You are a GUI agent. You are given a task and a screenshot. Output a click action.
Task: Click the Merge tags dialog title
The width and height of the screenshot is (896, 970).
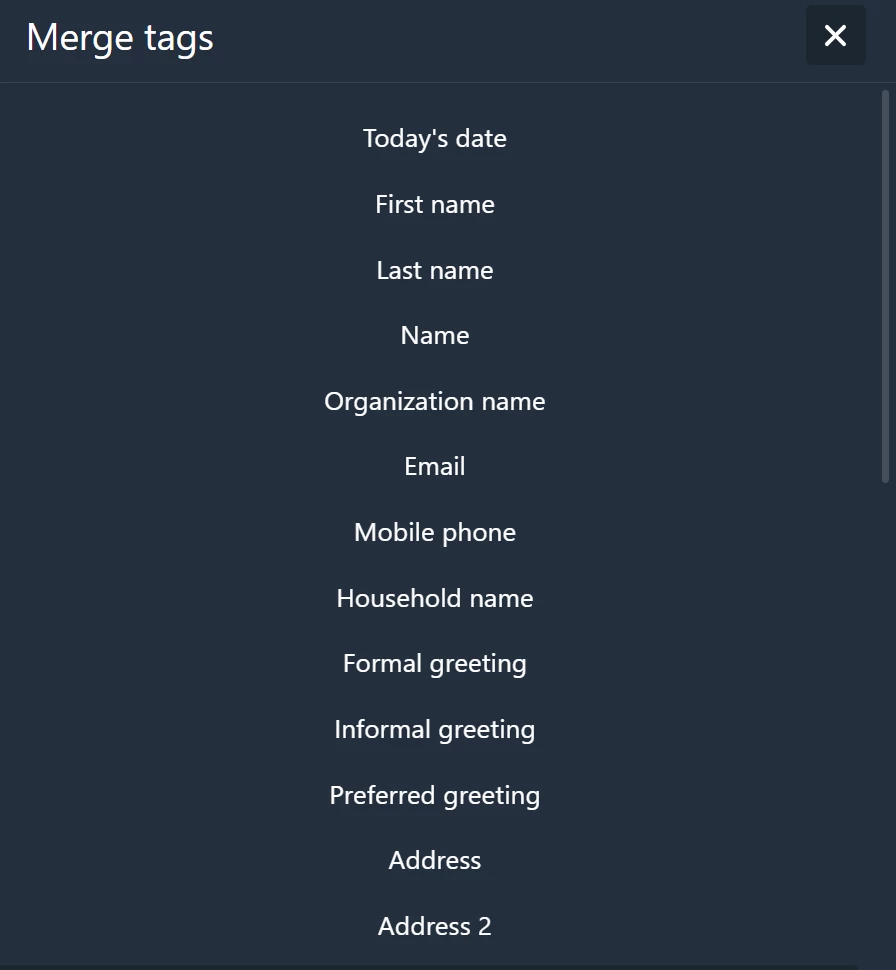click(119, 37)
